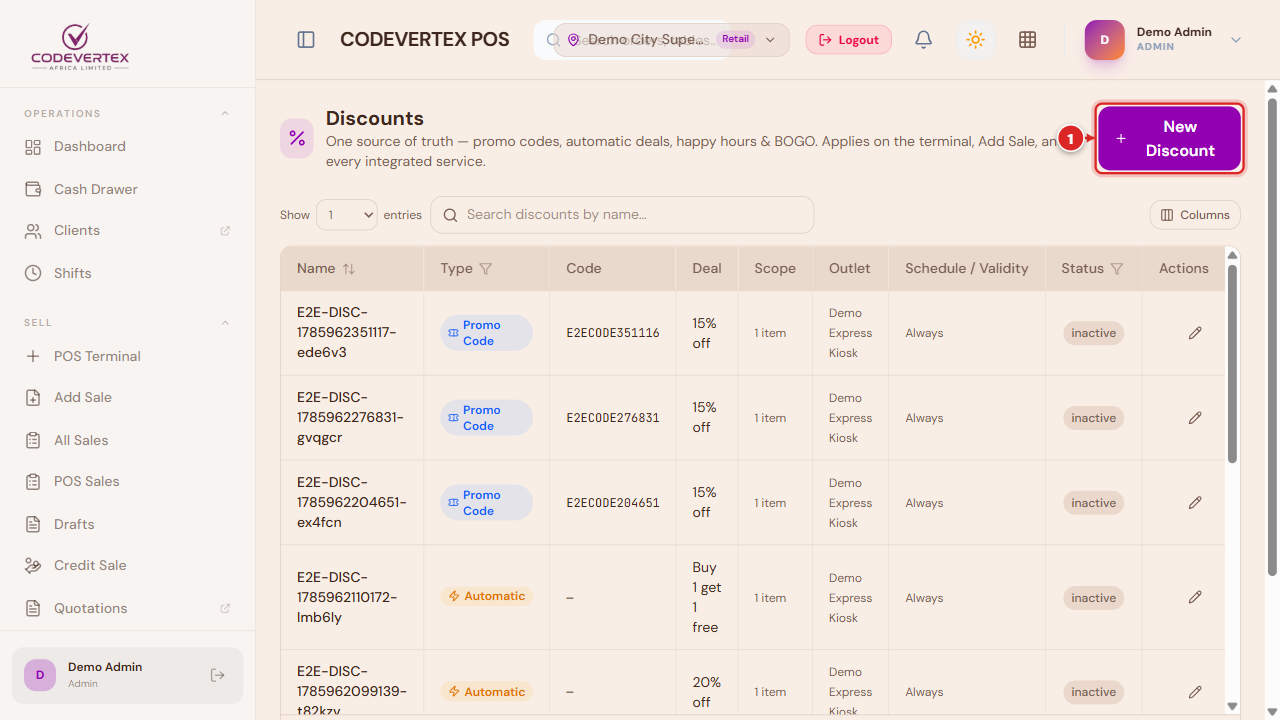Filter the Type column
The width and height of the screenshot is (1280, 720).
click(x=486, y=269)
